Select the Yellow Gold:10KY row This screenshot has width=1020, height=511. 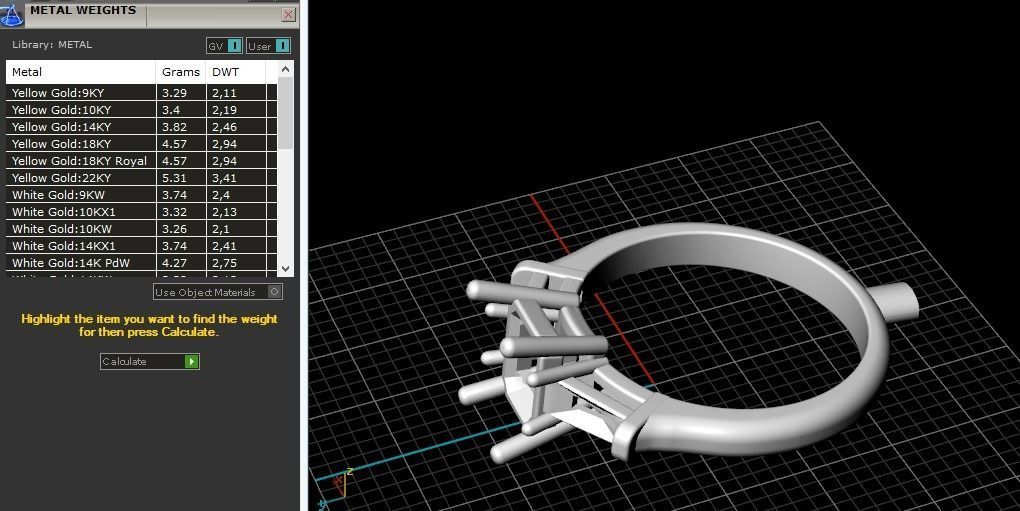click(x=141, y=109)
